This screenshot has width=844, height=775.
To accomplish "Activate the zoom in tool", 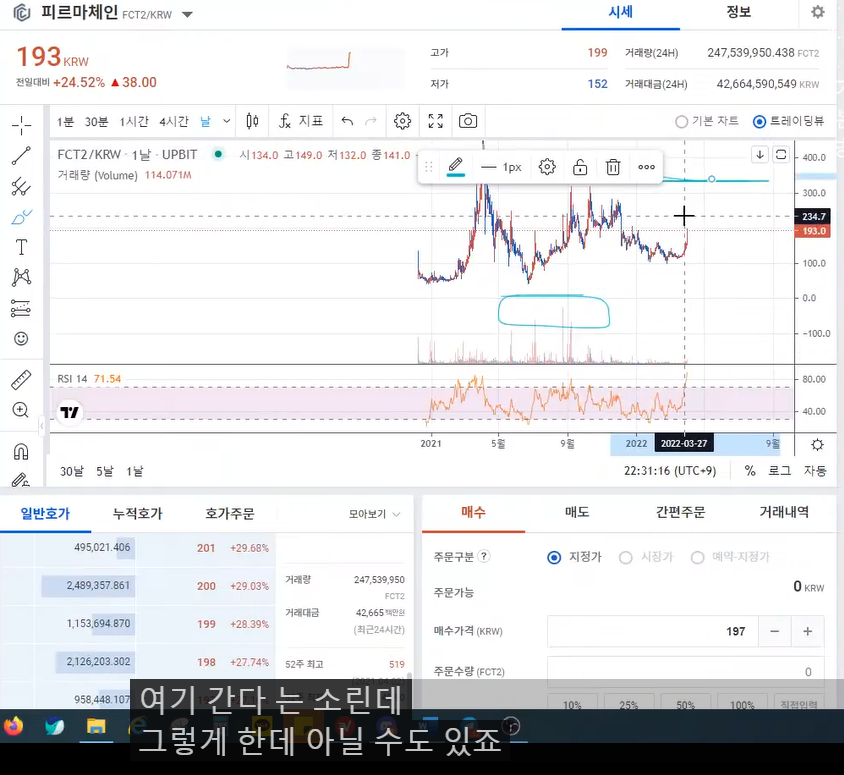I will (21, 410).
